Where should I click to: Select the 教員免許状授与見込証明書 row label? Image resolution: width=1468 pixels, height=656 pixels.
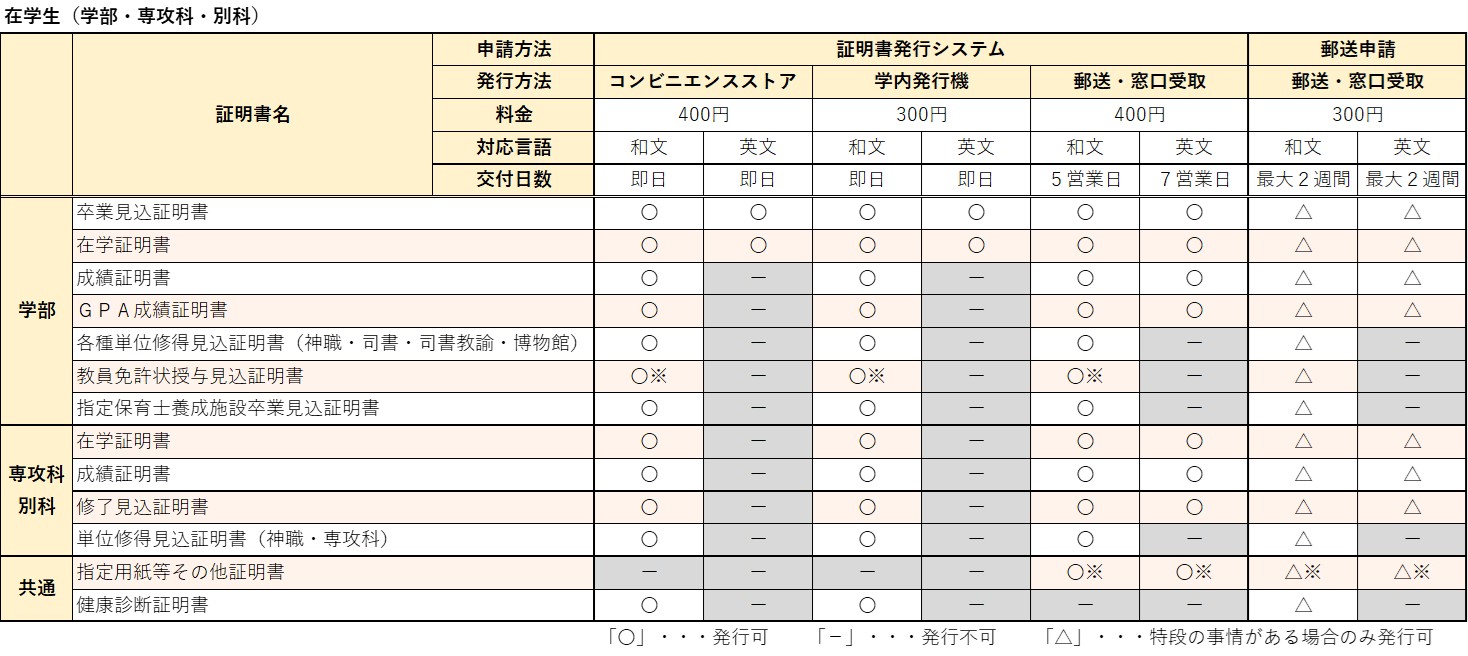pyautogui.click(x=190, y=376)
